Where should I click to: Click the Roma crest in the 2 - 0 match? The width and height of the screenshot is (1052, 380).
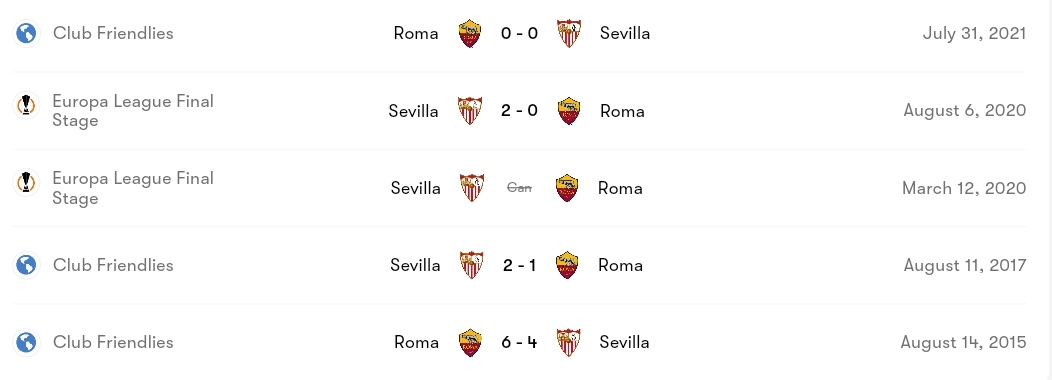tap(568, 111)
